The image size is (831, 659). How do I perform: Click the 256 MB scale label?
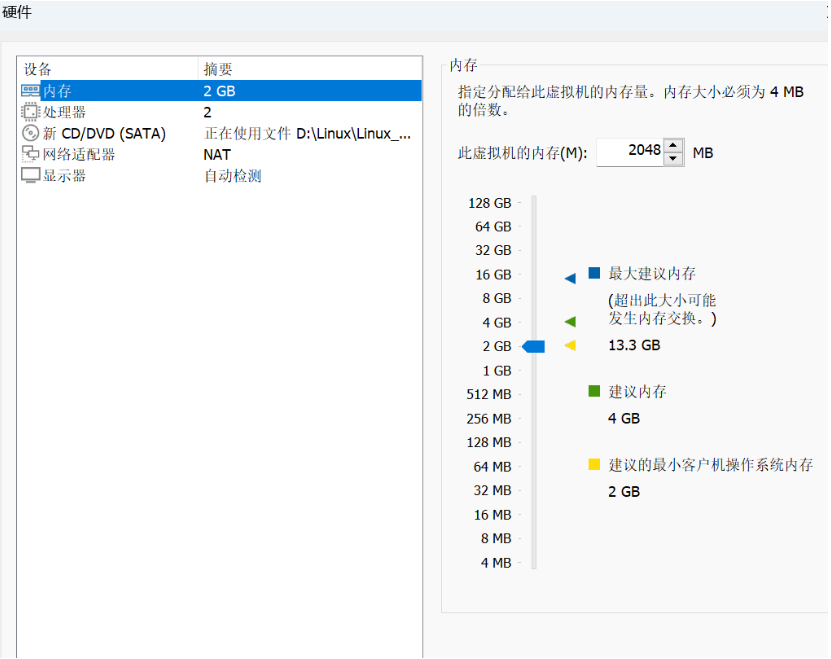point(489,419)
